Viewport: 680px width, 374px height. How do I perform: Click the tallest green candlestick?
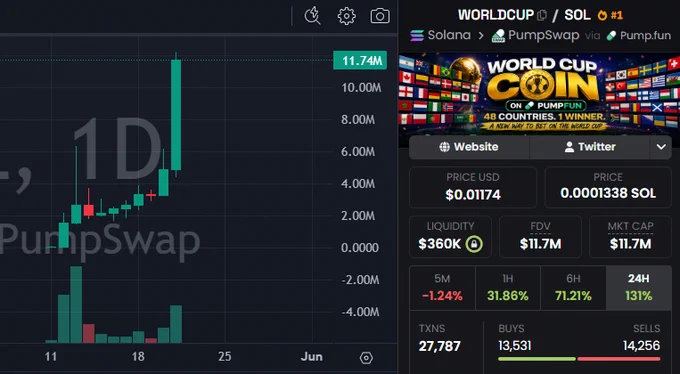click(x=176, y=115)
